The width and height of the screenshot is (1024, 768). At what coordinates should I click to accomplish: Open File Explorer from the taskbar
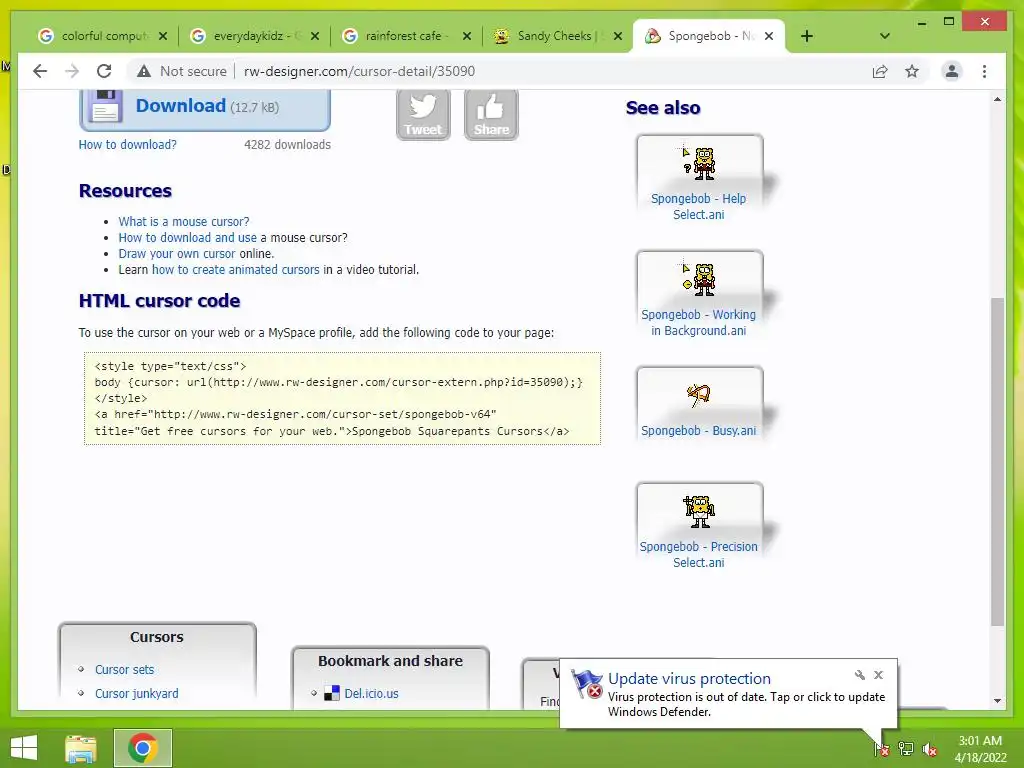(80, 748)
